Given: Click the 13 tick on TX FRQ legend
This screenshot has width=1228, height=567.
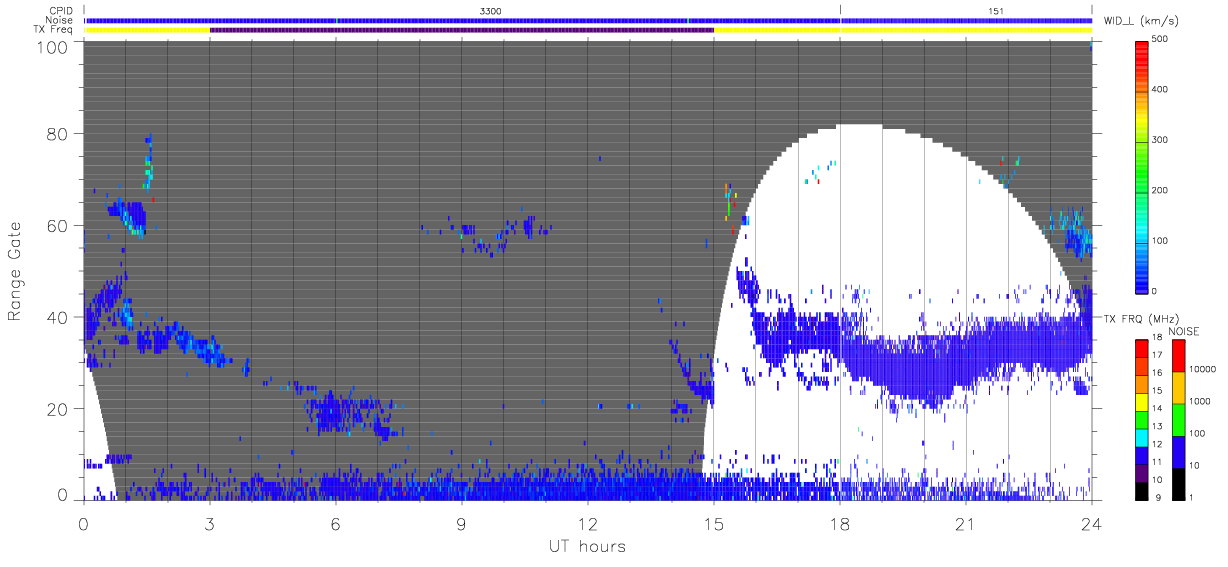Looking at the screenshot, I should click(1157, 426).
